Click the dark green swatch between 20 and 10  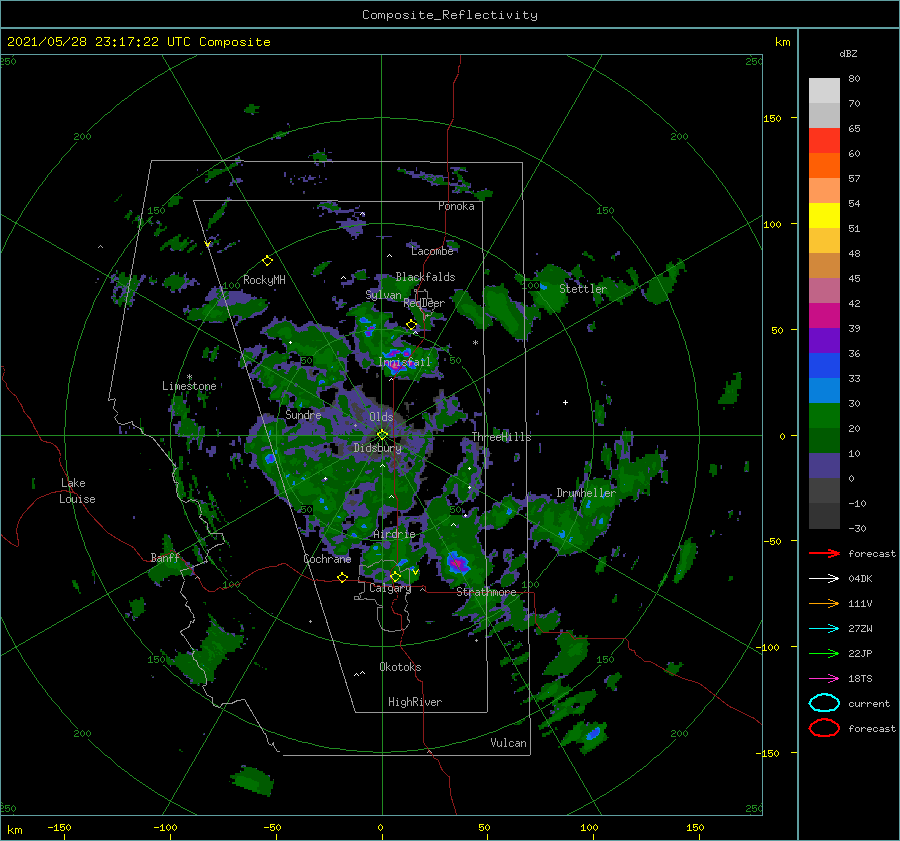click(x=824, y=440)
